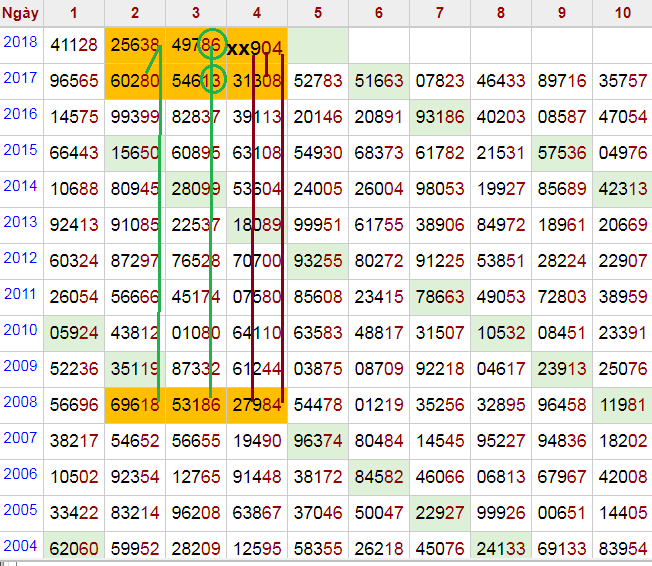Select the empty green cell under column 5

[318, 45]
